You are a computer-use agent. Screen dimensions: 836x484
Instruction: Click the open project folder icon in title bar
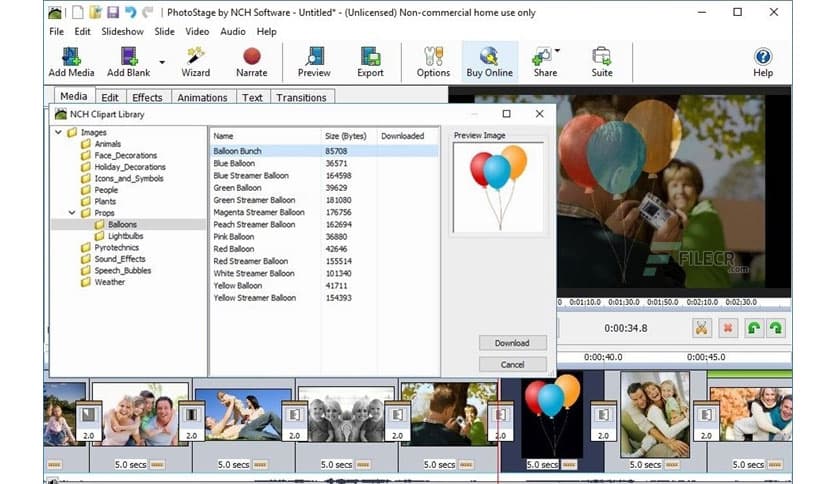[x=95, y=12]
